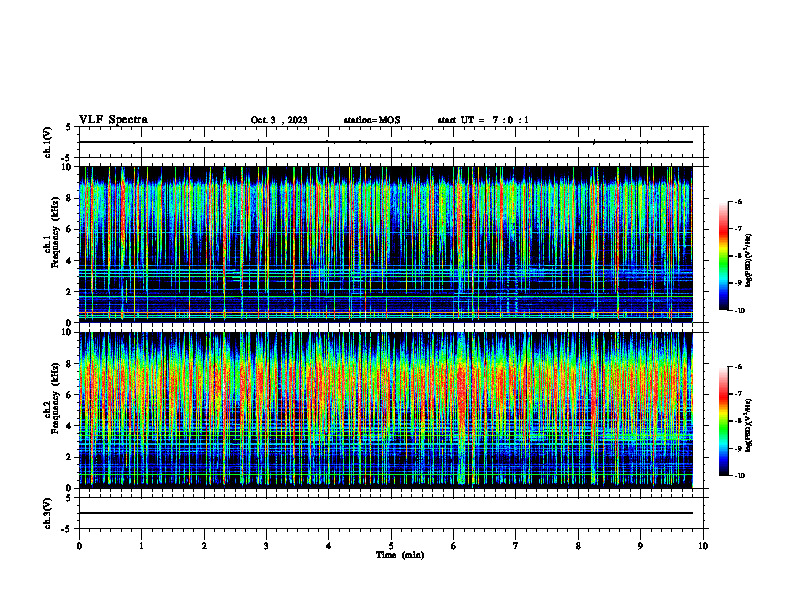Click time axis tick label "10"
The width and height of the screenshot is (792, 612).
(703, 546)
